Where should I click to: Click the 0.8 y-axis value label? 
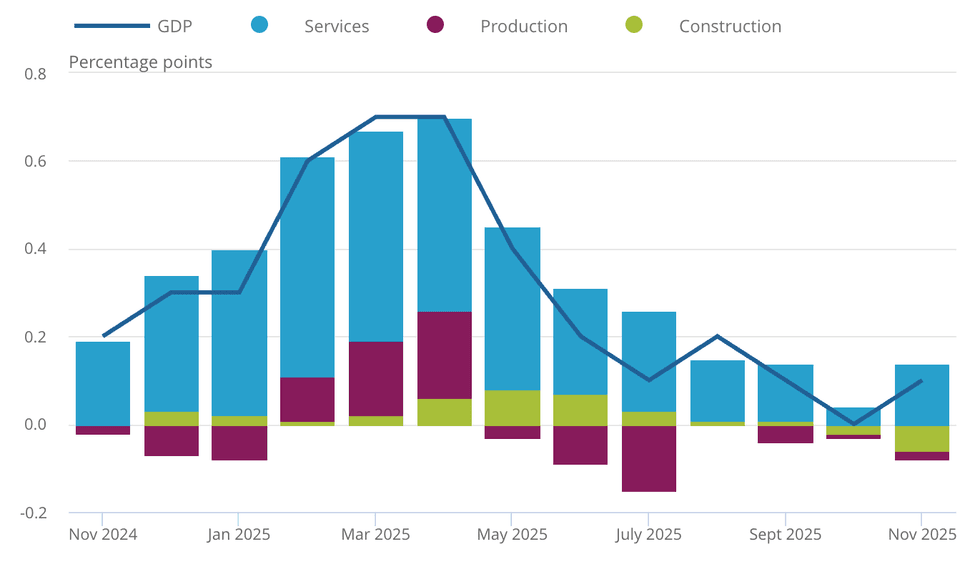(34, 73)
